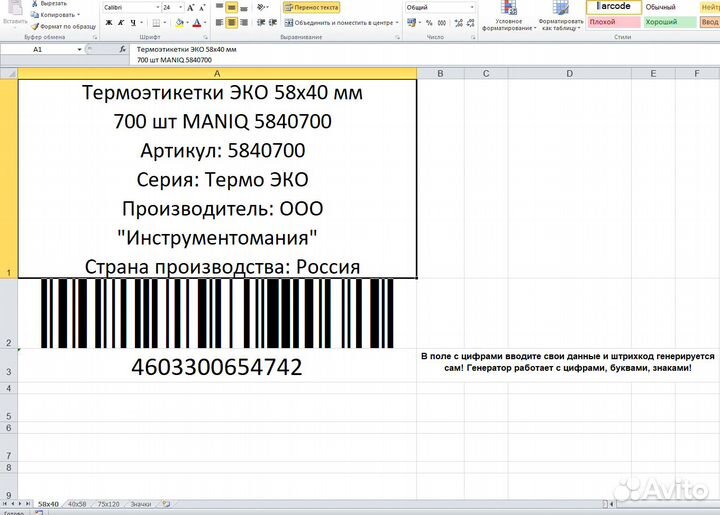Click the Paste (Вставить) button
720x515 pixels.
pos(15,14)
